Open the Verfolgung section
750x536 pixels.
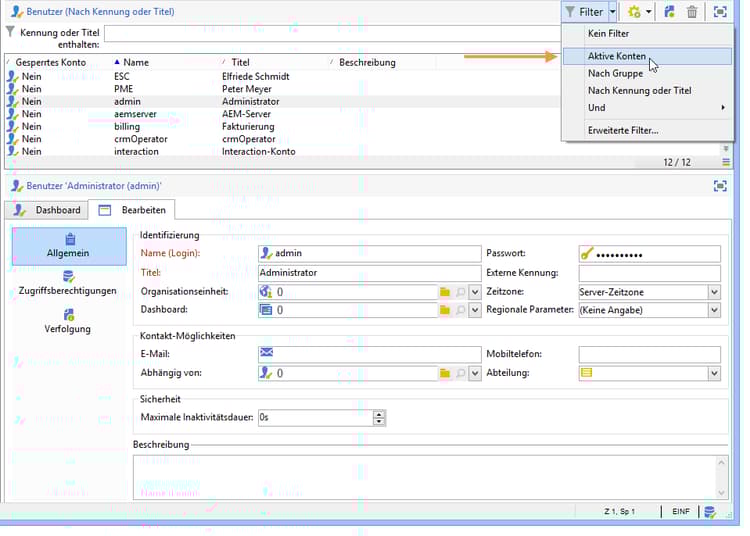click(x=67, y=322)
